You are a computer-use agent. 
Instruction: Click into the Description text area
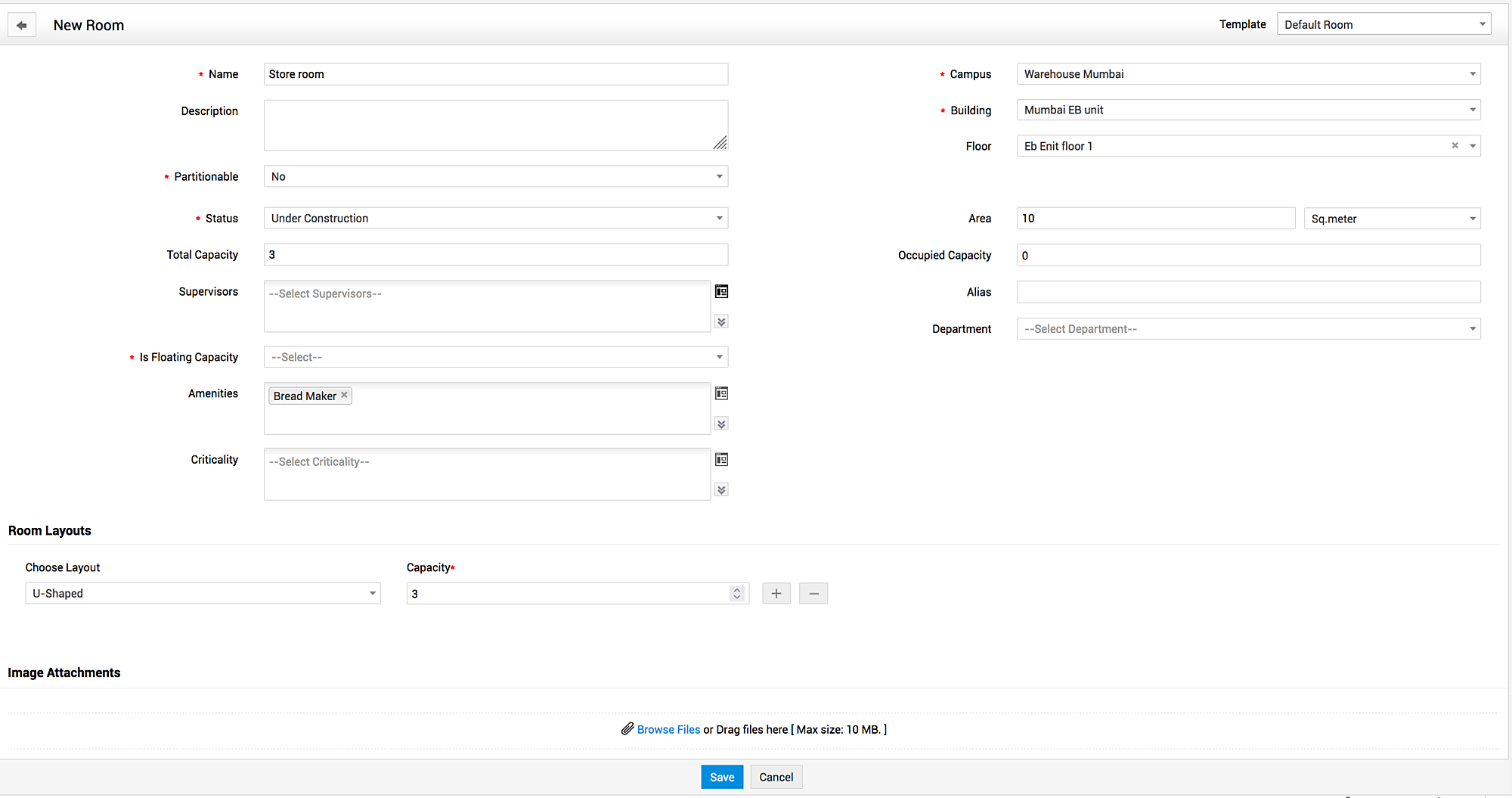click(496, 125)
